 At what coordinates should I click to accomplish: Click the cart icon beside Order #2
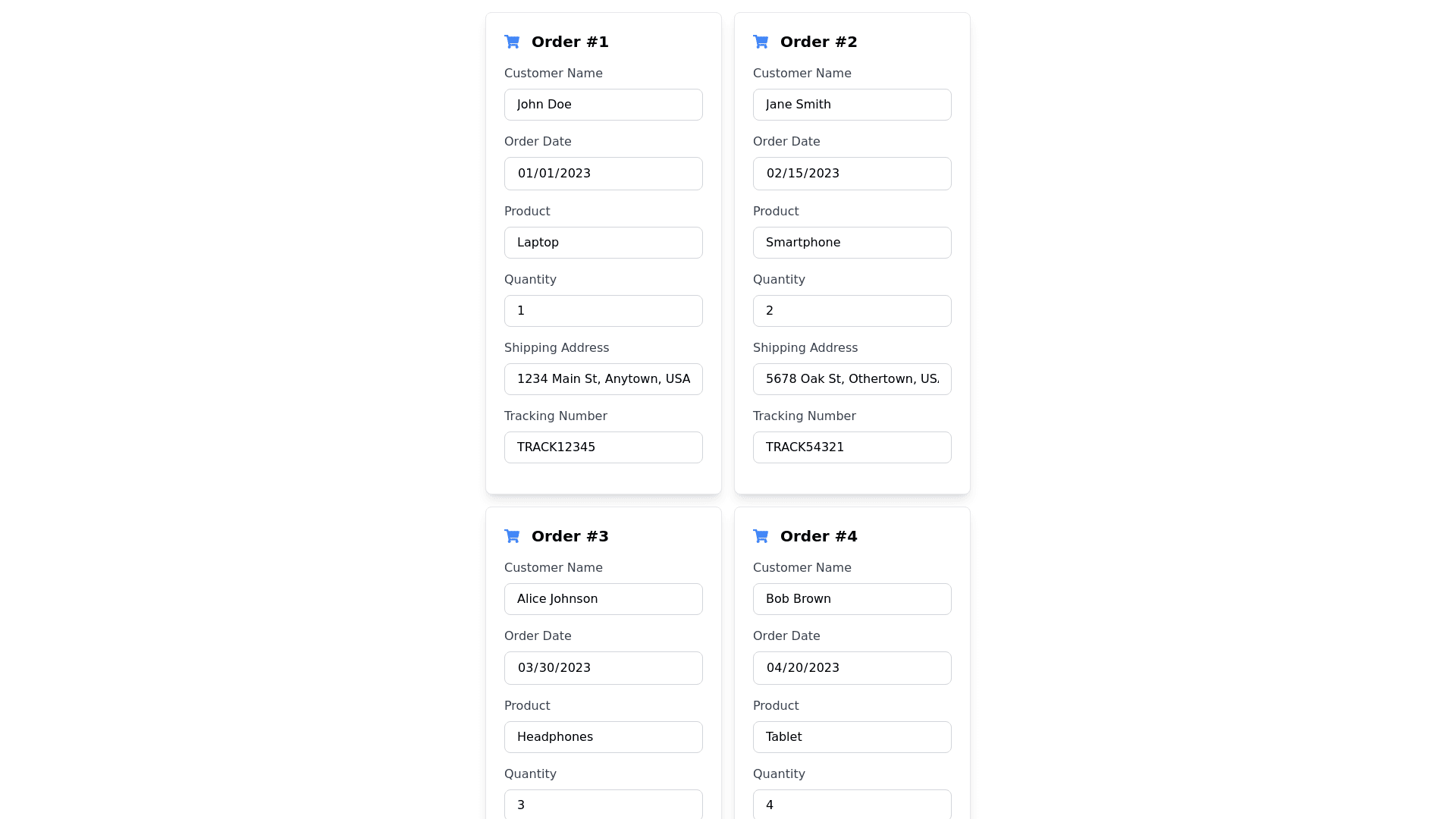point(761,42)
